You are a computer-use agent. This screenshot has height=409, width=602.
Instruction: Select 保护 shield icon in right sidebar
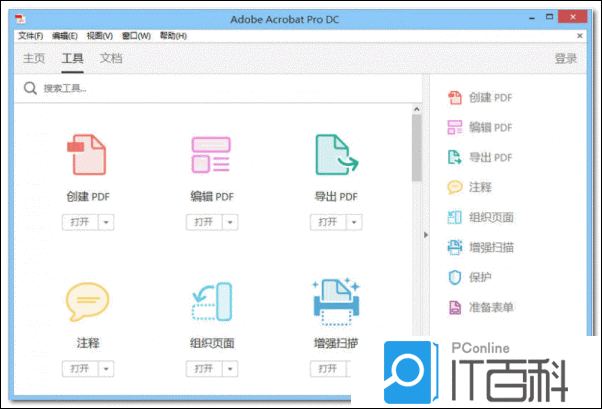pos(455,277)
